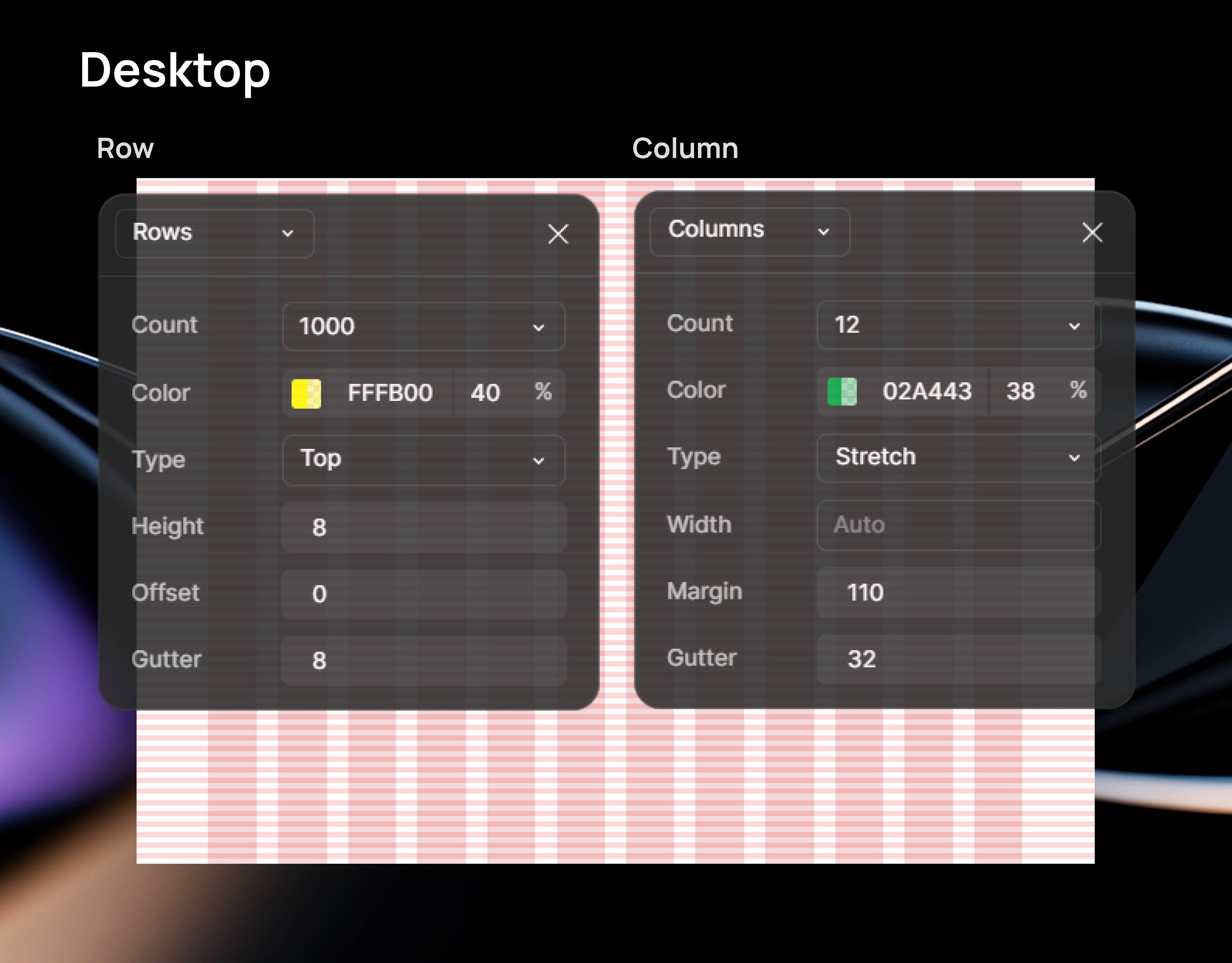Viewport: 1232px width, 963px height.
Task: Click the column Gutter field showing 32
Action: pos(958,659)
